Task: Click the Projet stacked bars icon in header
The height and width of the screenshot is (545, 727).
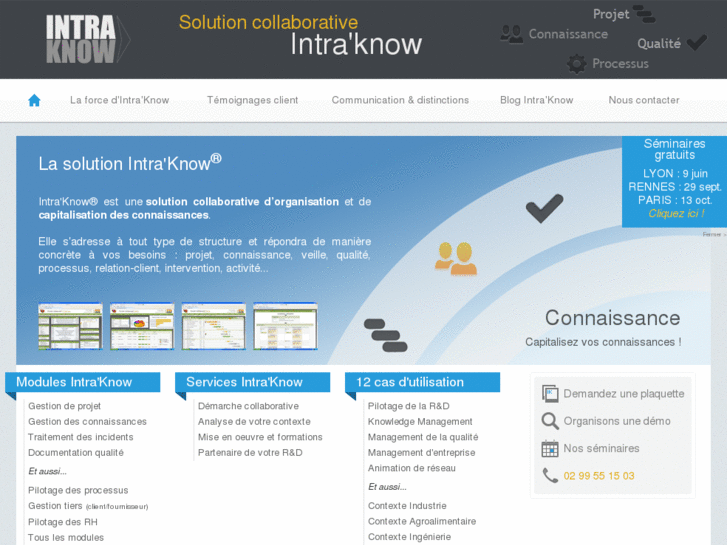Action: (644, 14)
